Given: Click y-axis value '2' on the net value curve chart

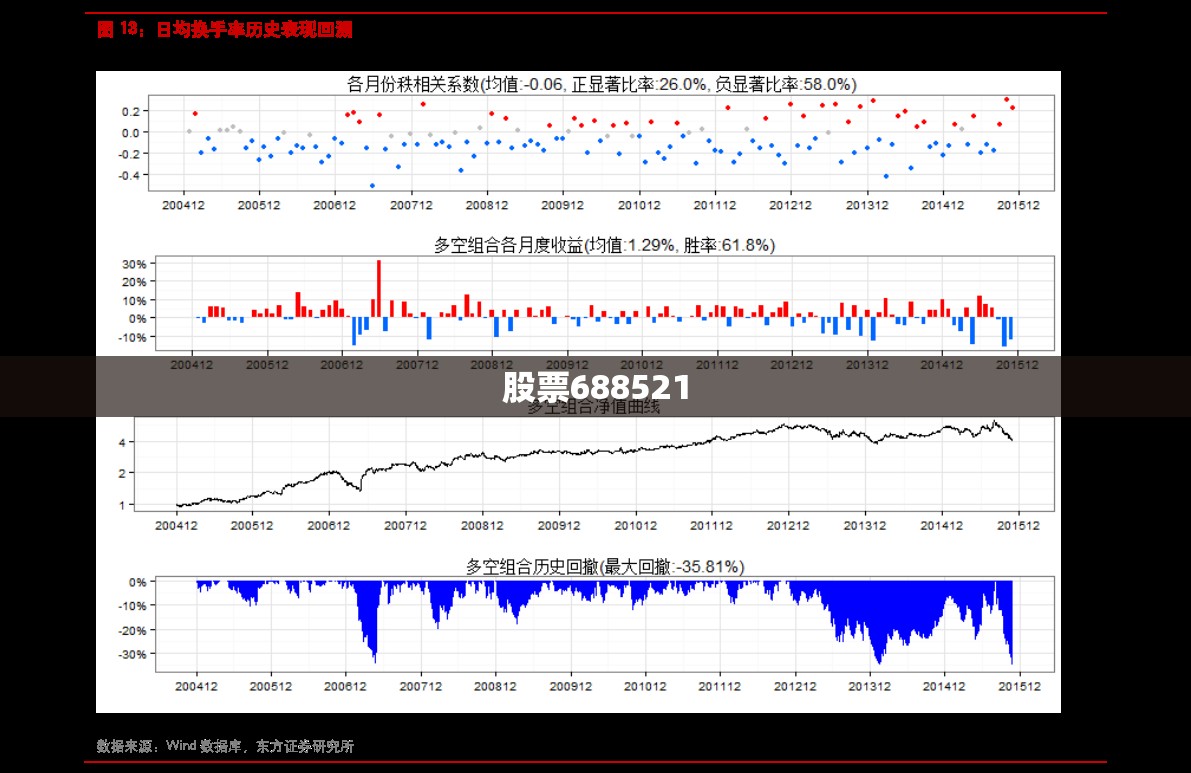Looking at the screenshot, I should point(122,473).
